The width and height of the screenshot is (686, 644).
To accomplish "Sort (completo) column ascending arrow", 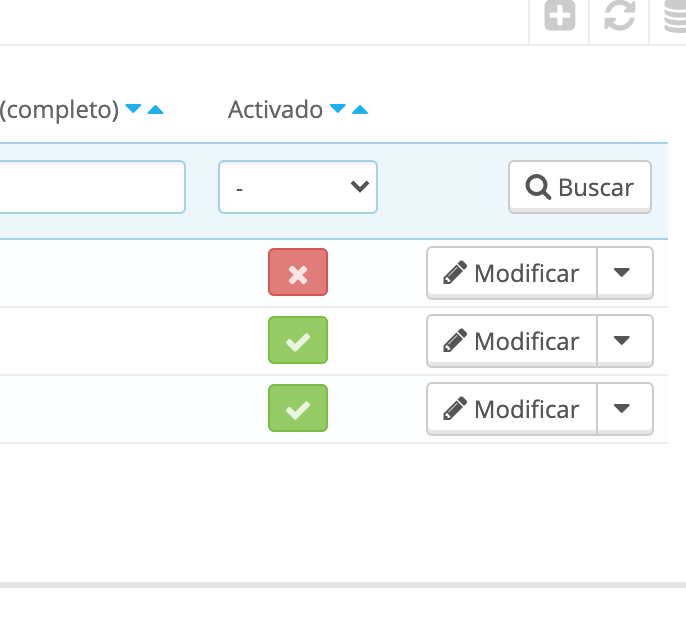I will (x=155, y=109).
